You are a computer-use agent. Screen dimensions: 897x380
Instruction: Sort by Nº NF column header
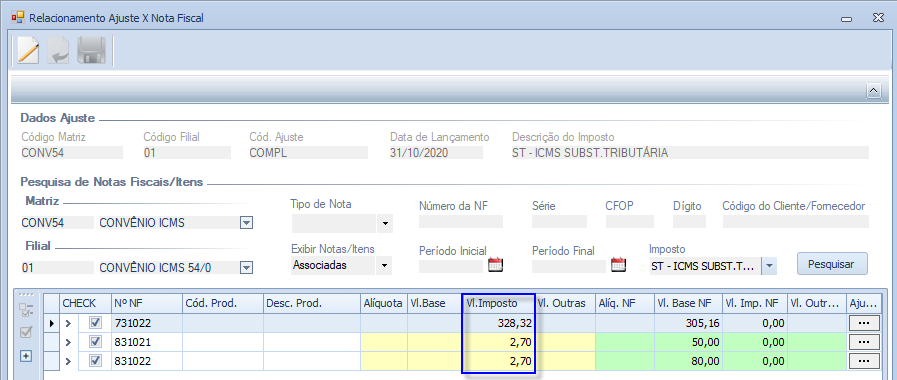146,303
